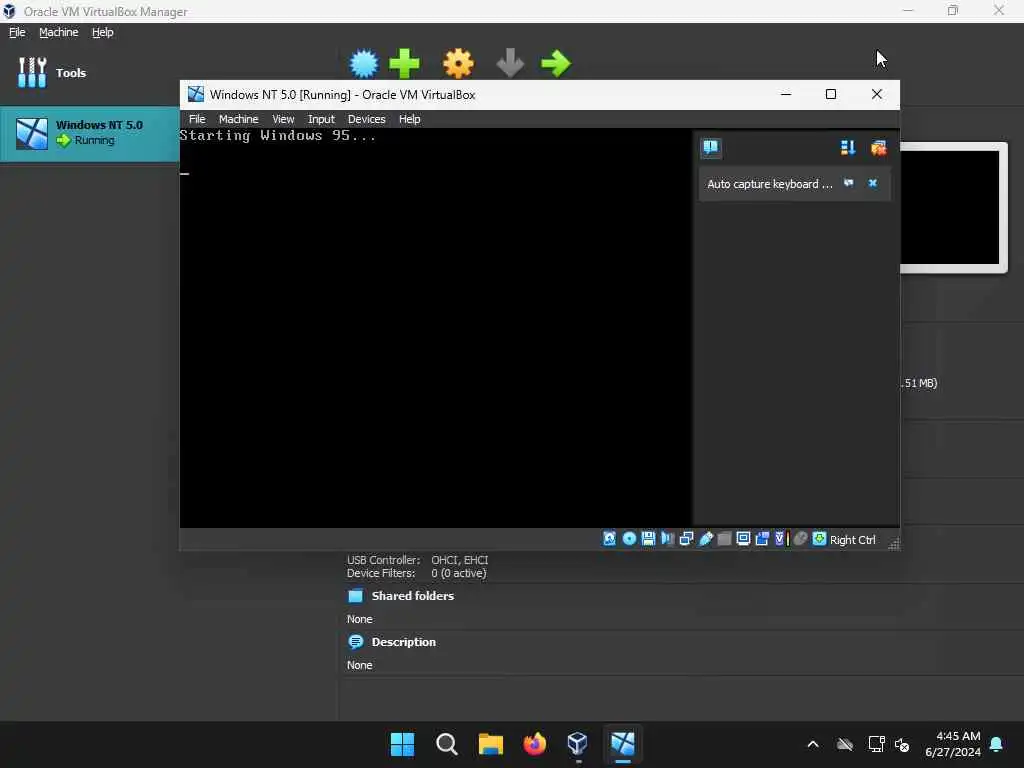Screen dimensions: 1024x768
Task: Click the USB devices status icon
Action: pos(705,539)
